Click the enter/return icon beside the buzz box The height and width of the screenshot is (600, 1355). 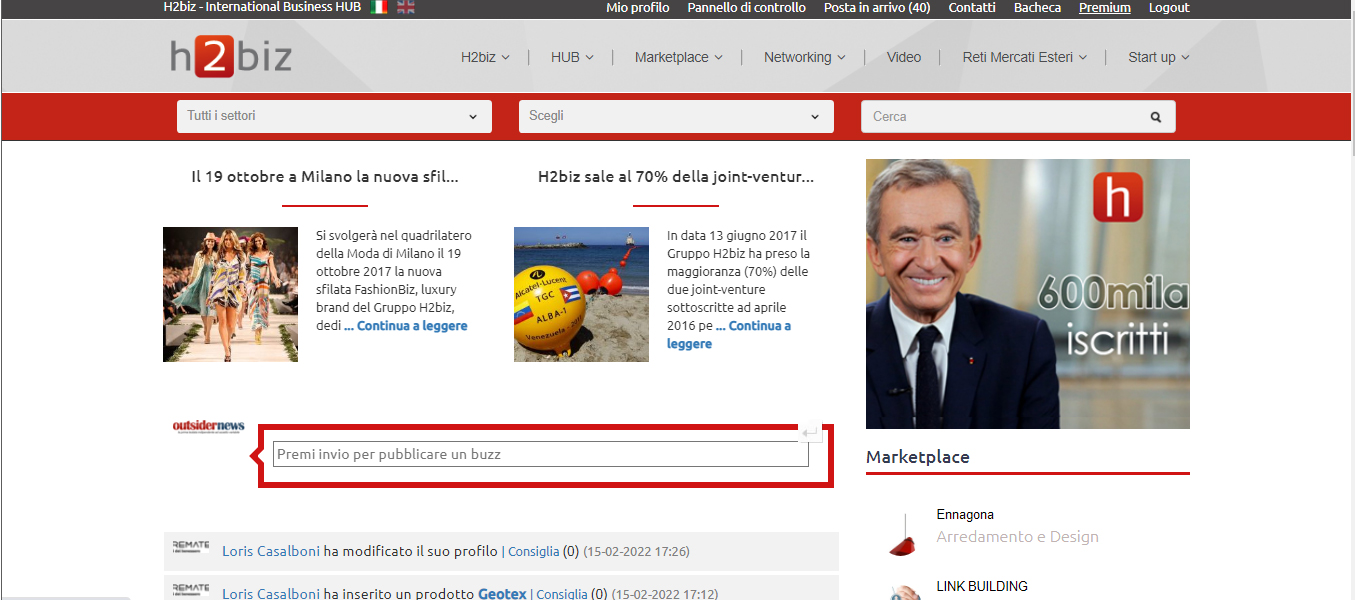(x=810, y=432)
